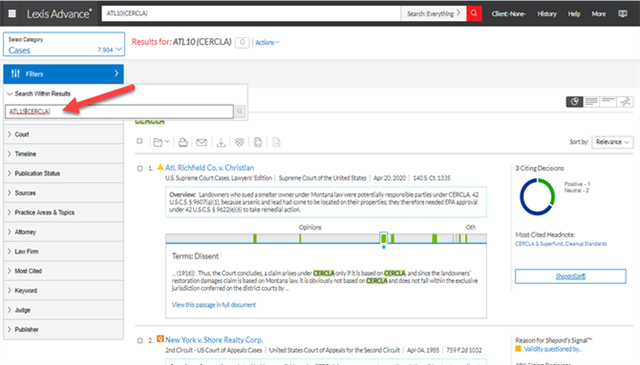The image size is (640, 365).
Task: Click the alert bell icon next to results title
Action: click(242, 42)
